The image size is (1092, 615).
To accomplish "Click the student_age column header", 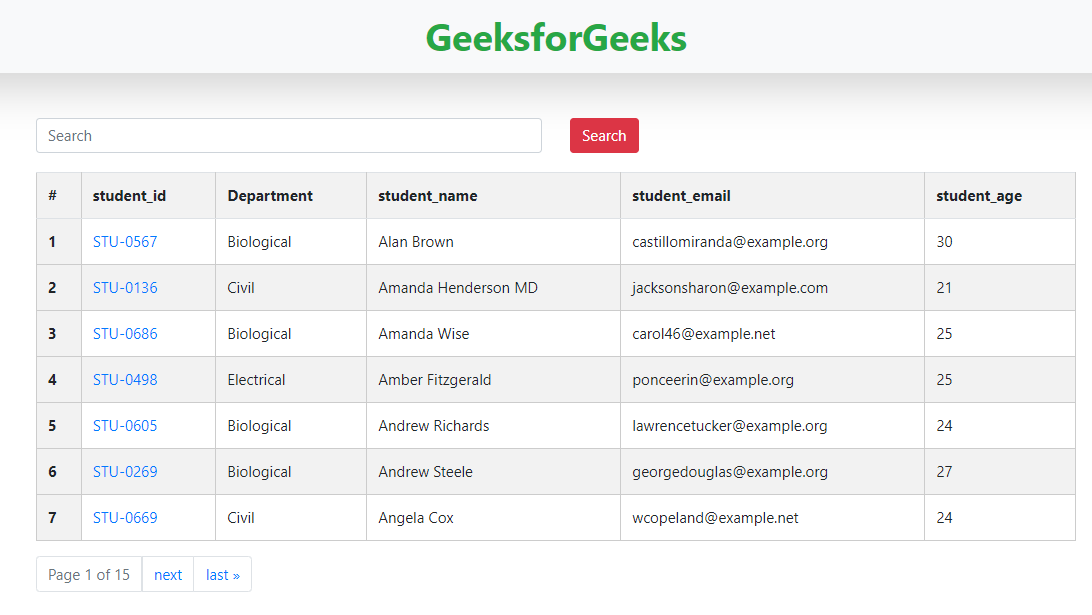I will 978,196.
